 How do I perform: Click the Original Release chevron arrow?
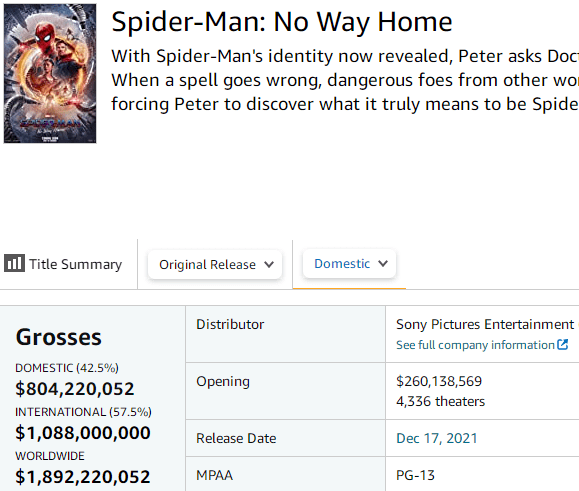click(269, 264)
